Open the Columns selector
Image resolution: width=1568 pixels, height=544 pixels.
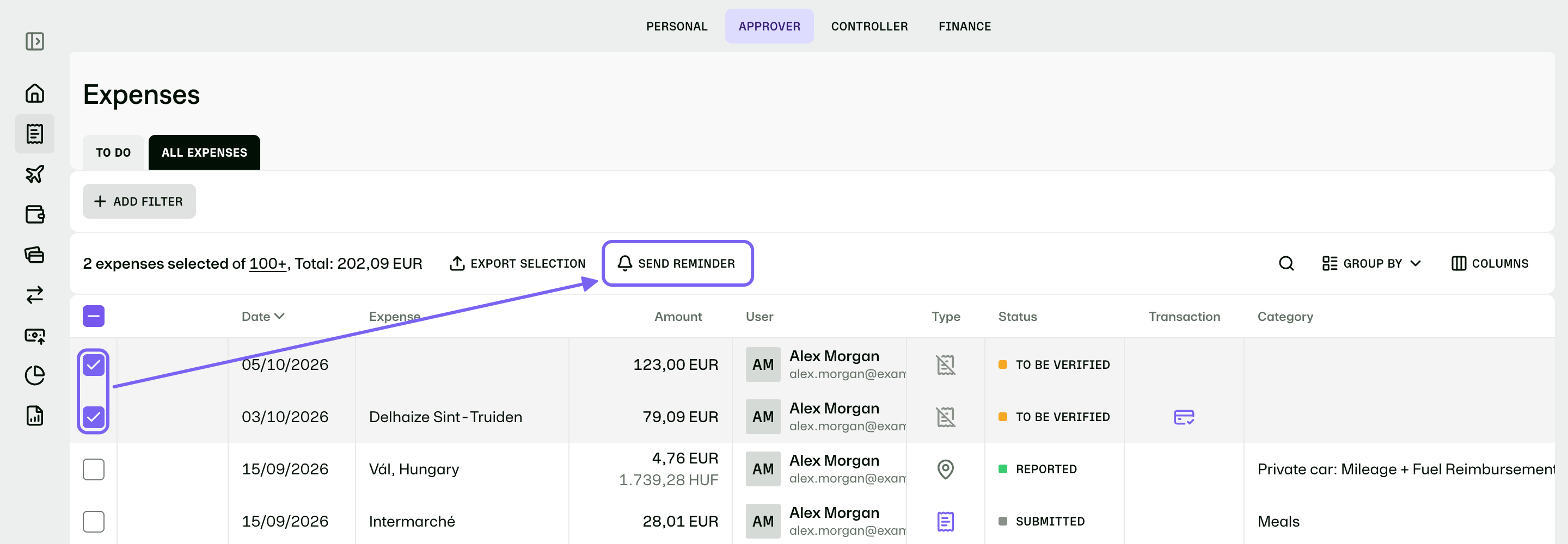coord(1490,263)
